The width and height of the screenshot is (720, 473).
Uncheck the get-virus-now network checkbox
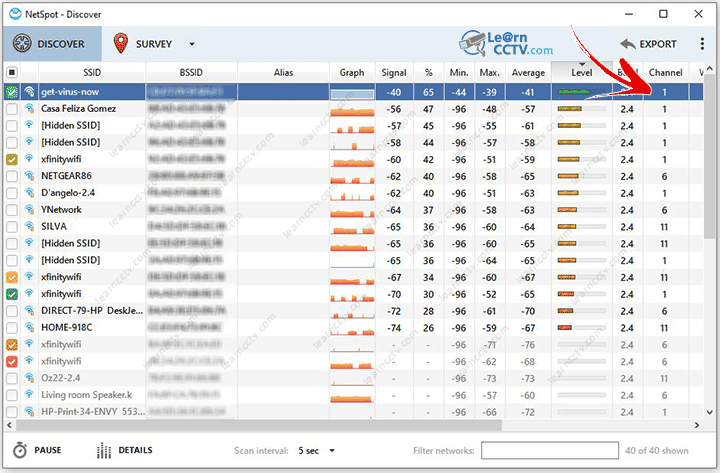pos(12,92)
